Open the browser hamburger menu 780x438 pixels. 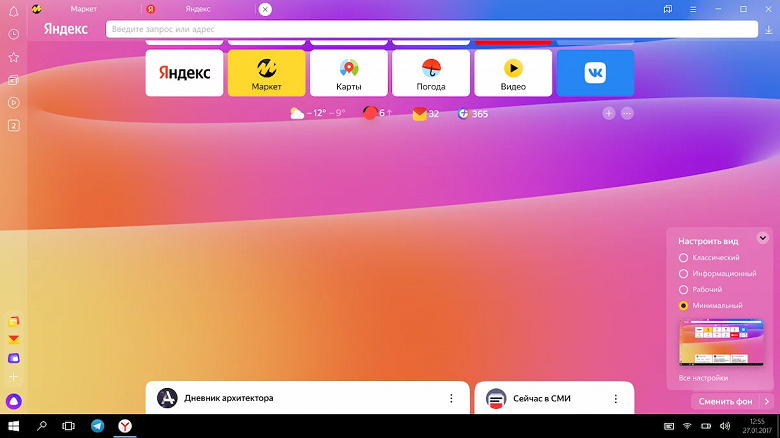[x=691, y=9]
